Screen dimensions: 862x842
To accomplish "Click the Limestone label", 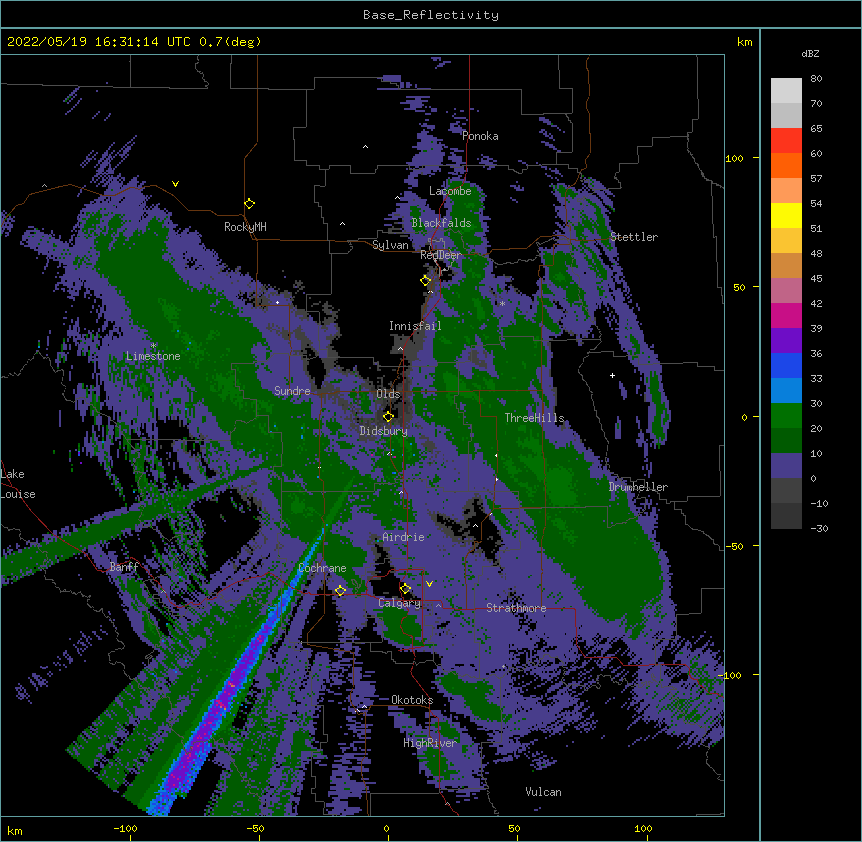I will tap(153, 356).
